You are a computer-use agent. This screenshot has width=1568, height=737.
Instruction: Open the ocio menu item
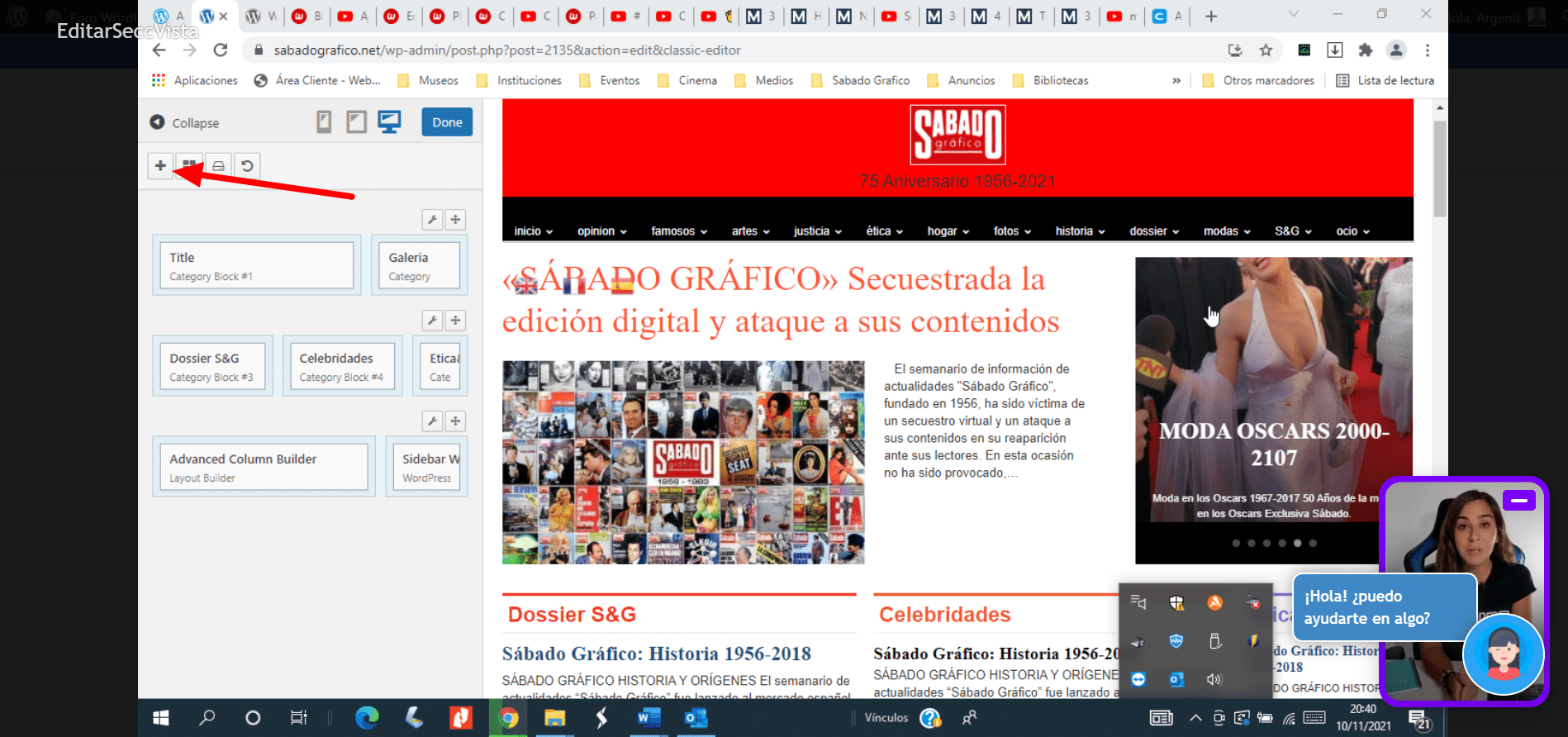[x=1352, y=231]
